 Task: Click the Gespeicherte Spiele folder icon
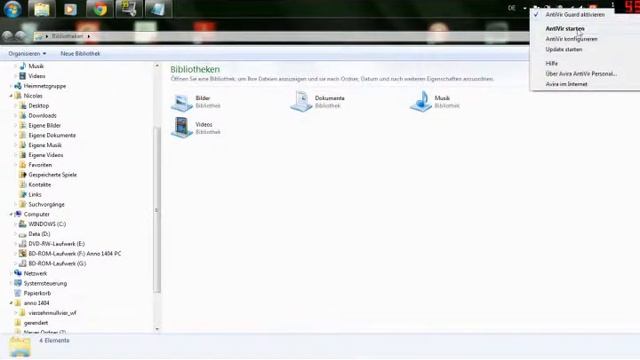click(23, 175)
